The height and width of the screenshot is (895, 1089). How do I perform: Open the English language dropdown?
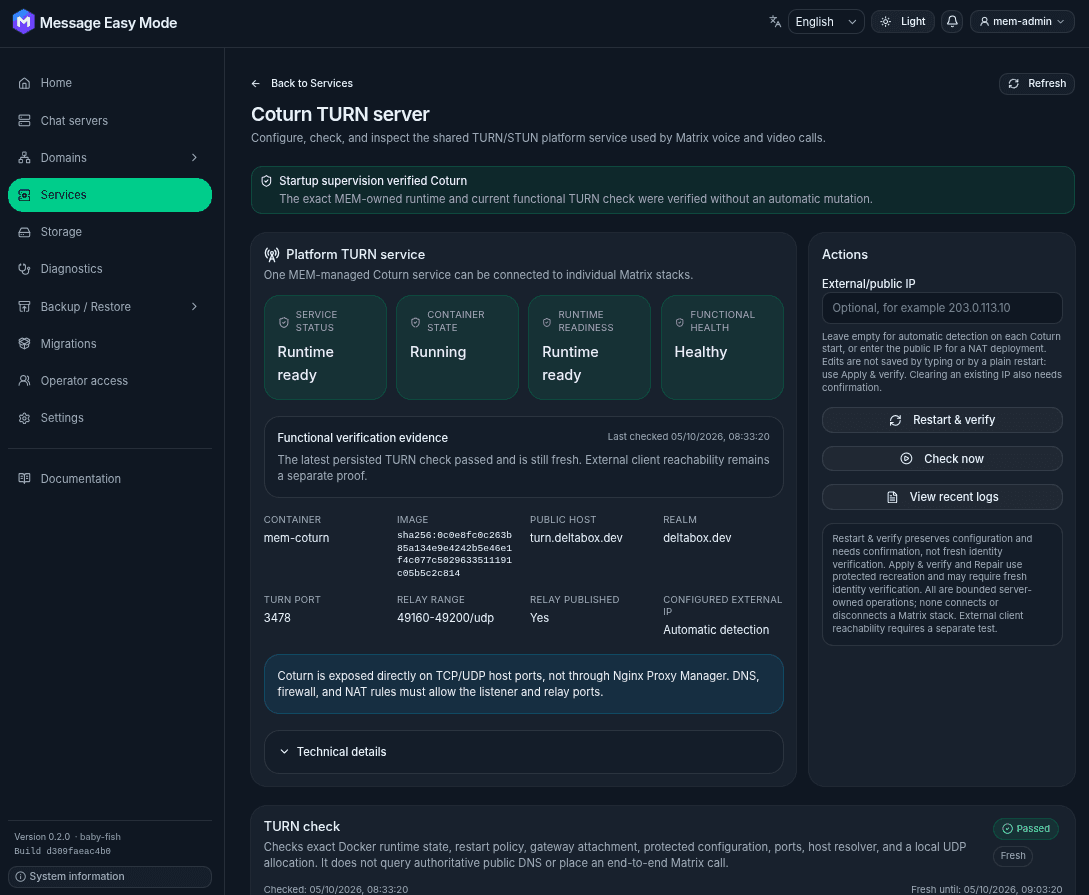point(826,22)
